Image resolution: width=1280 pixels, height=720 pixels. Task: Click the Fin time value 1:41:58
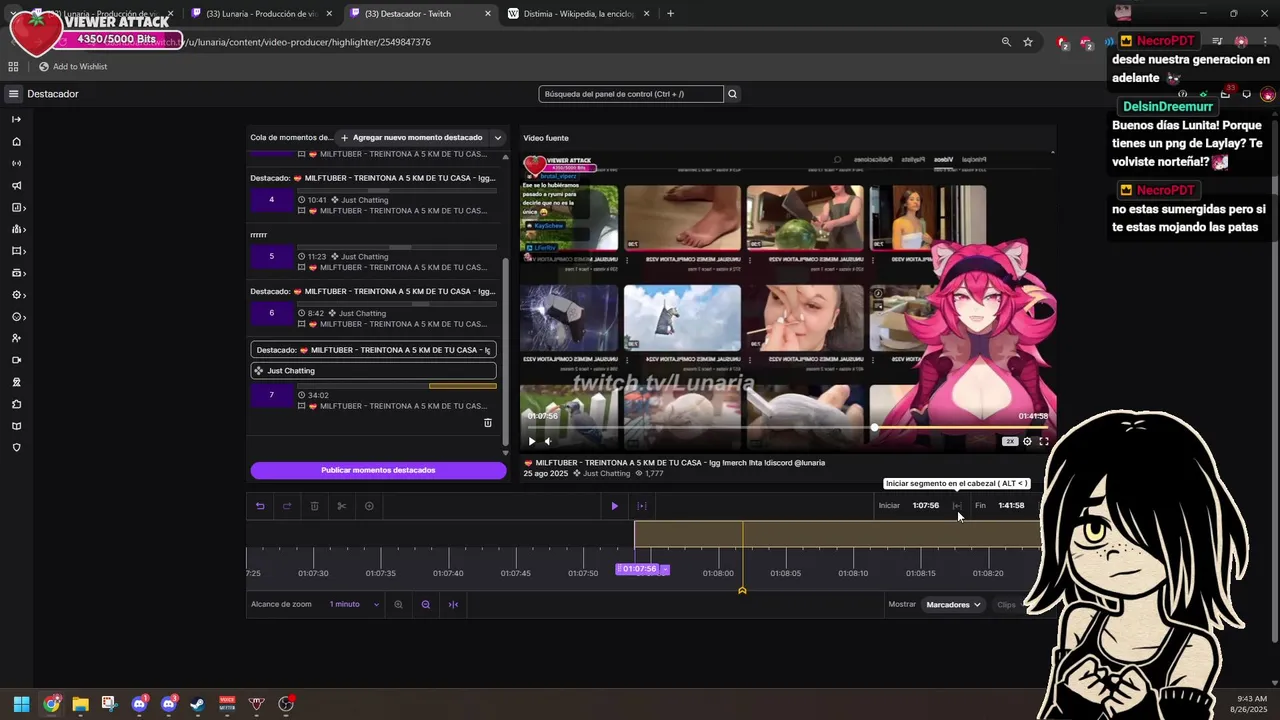coord(1011,506)
